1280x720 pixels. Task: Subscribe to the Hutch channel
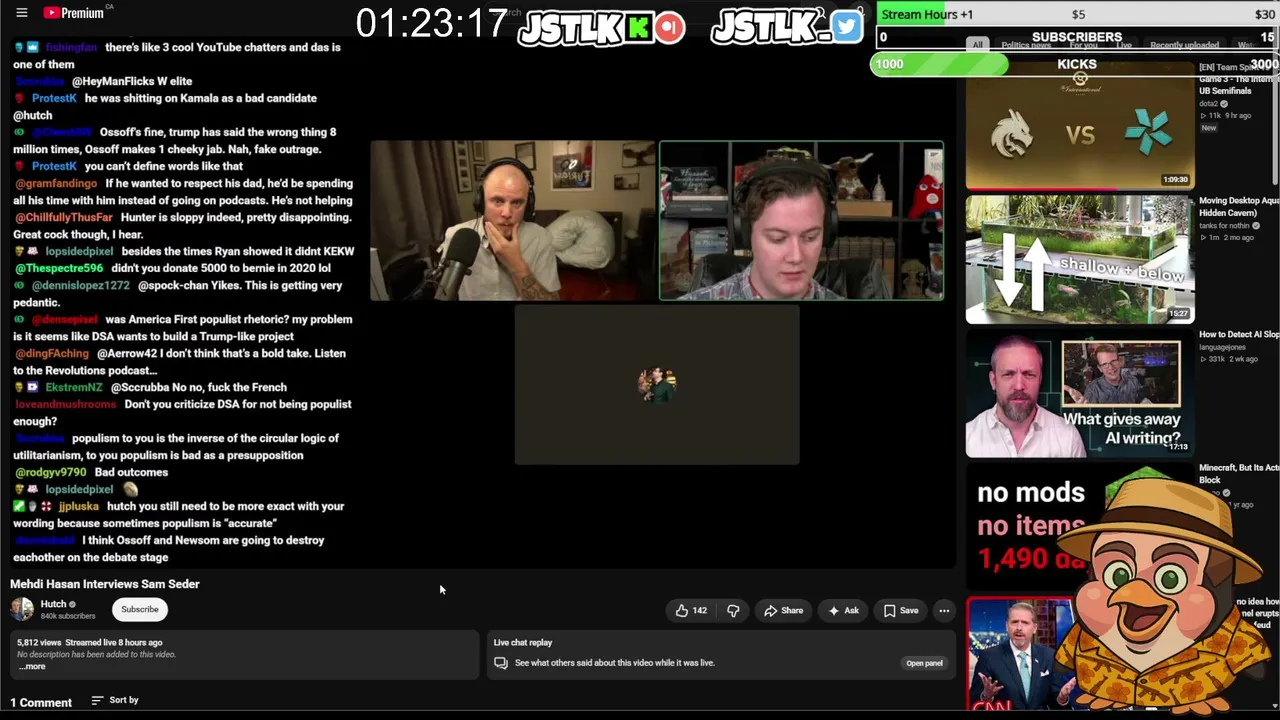pyautogui.click(x=140, y=609)
